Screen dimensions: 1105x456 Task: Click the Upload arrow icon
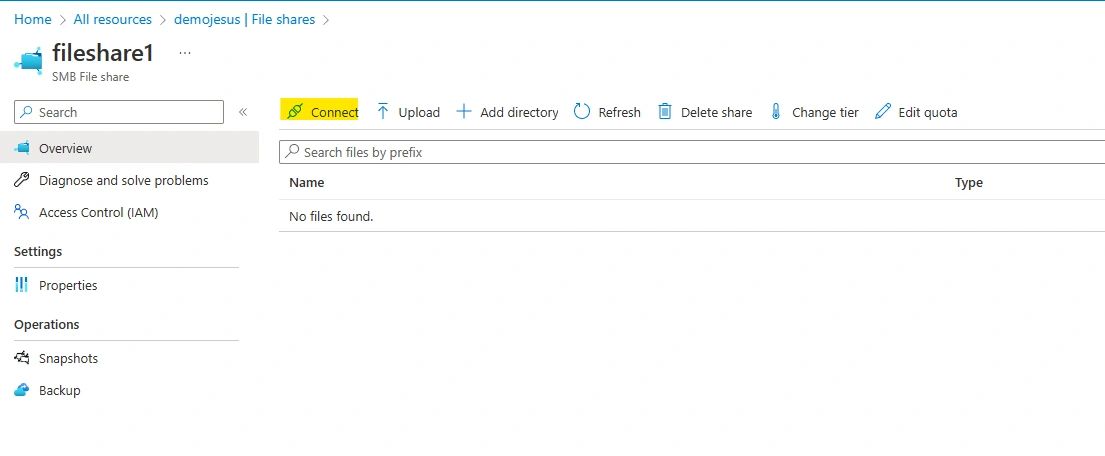tap(383, 112)
